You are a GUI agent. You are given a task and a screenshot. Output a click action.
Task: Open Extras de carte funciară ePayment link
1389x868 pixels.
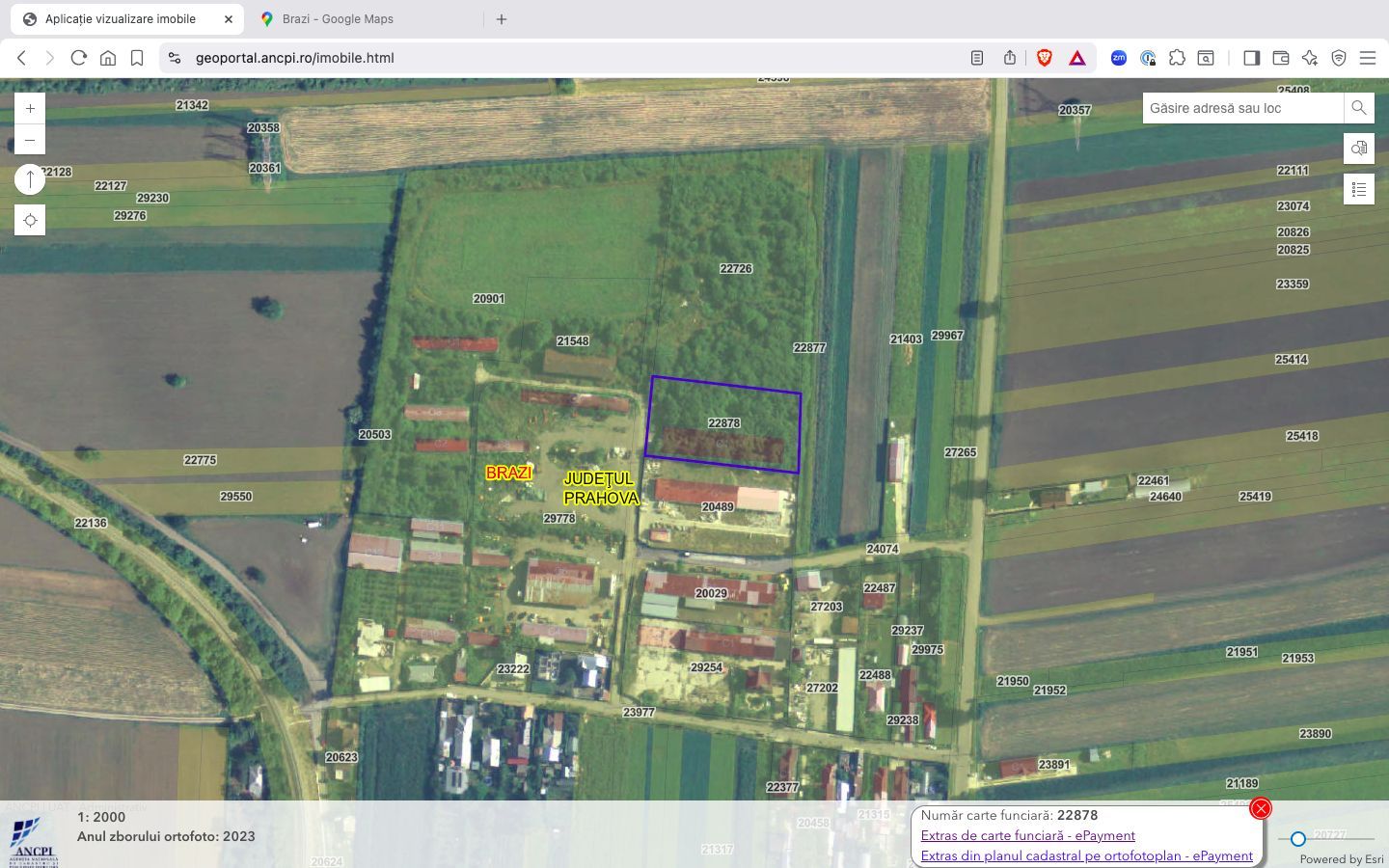pos(1027,835)
